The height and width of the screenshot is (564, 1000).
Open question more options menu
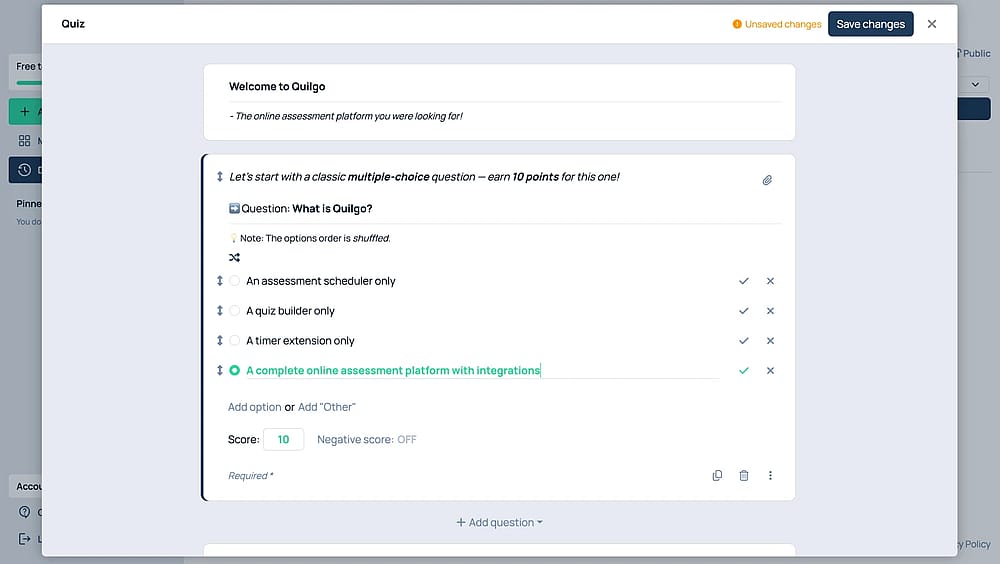click(x=770, y=476)
